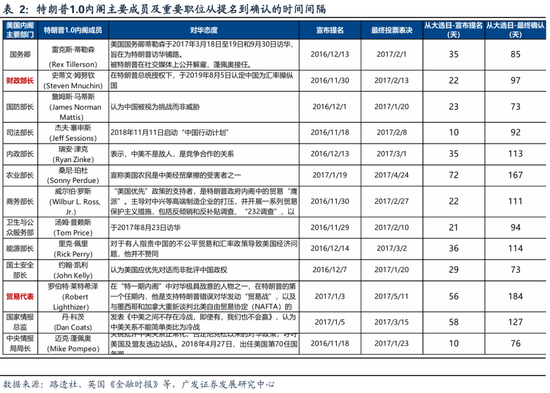Click the 司法部长 row label
This screenshot has width=550, height=393.
[x=20, y=133]
